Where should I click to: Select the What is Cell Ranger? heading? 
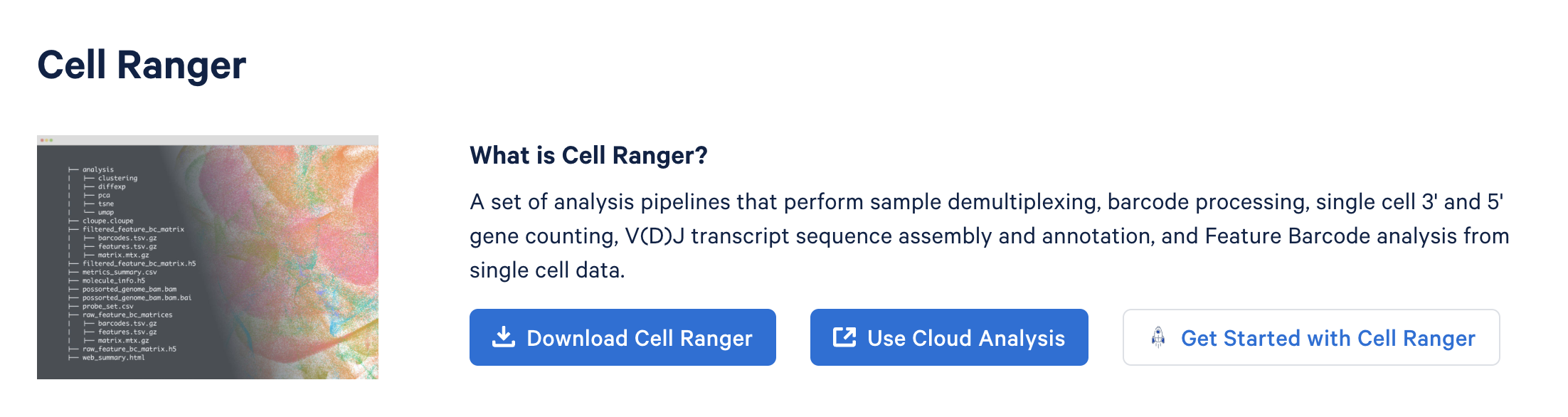point(588,155)
